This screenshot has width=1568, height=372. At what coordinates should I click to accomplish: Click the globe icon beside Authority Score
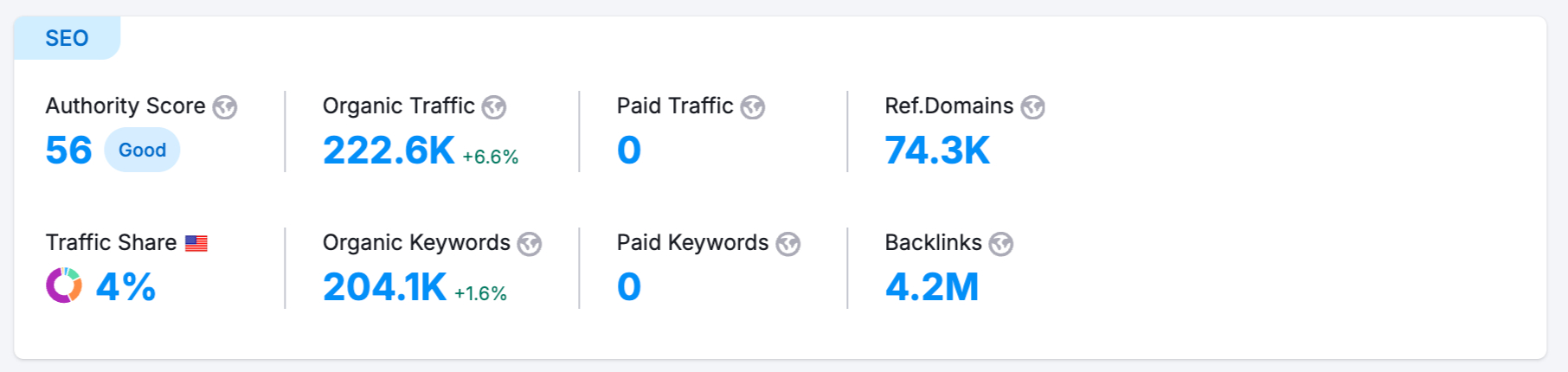click(225, 107)
